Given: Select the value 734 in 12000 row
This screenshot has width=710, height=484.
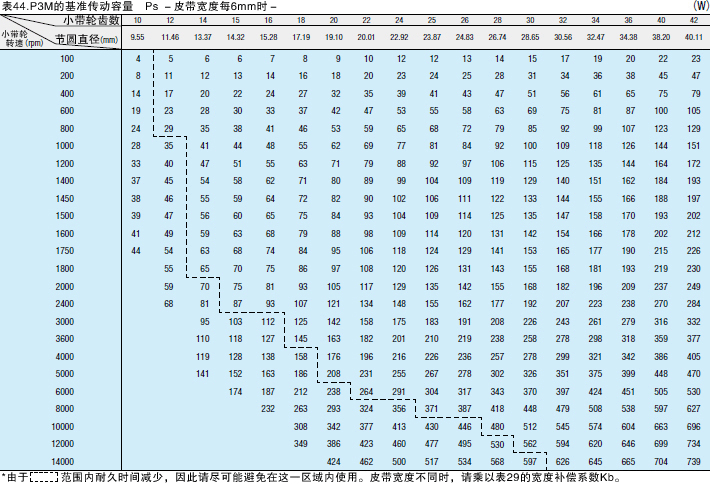Looking at the screenshot, I should tap(692, 444).
